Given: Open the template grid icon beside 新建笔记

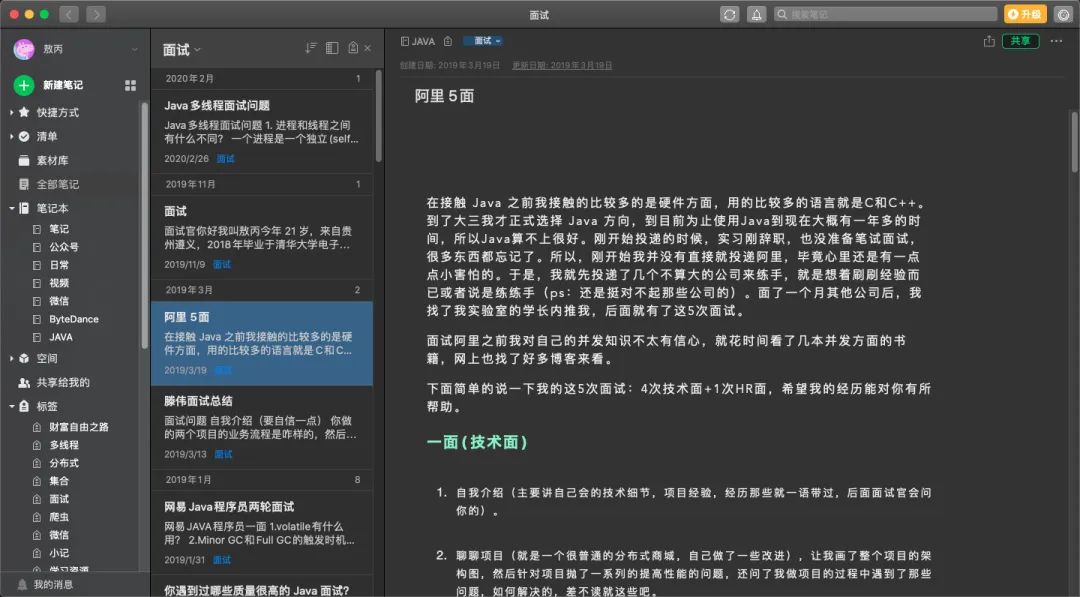Looking at the screenshot, I should coord(130,85).
